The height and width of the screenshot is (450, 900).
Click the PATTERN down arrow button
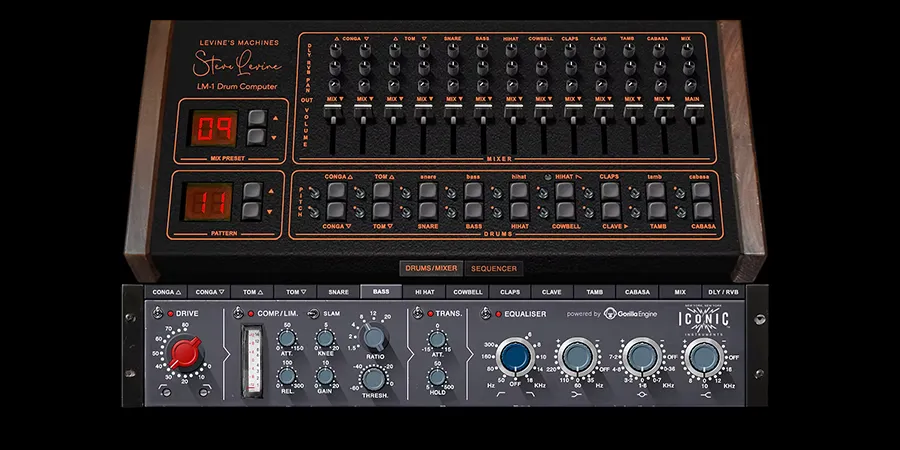click(x=252, y=211)
